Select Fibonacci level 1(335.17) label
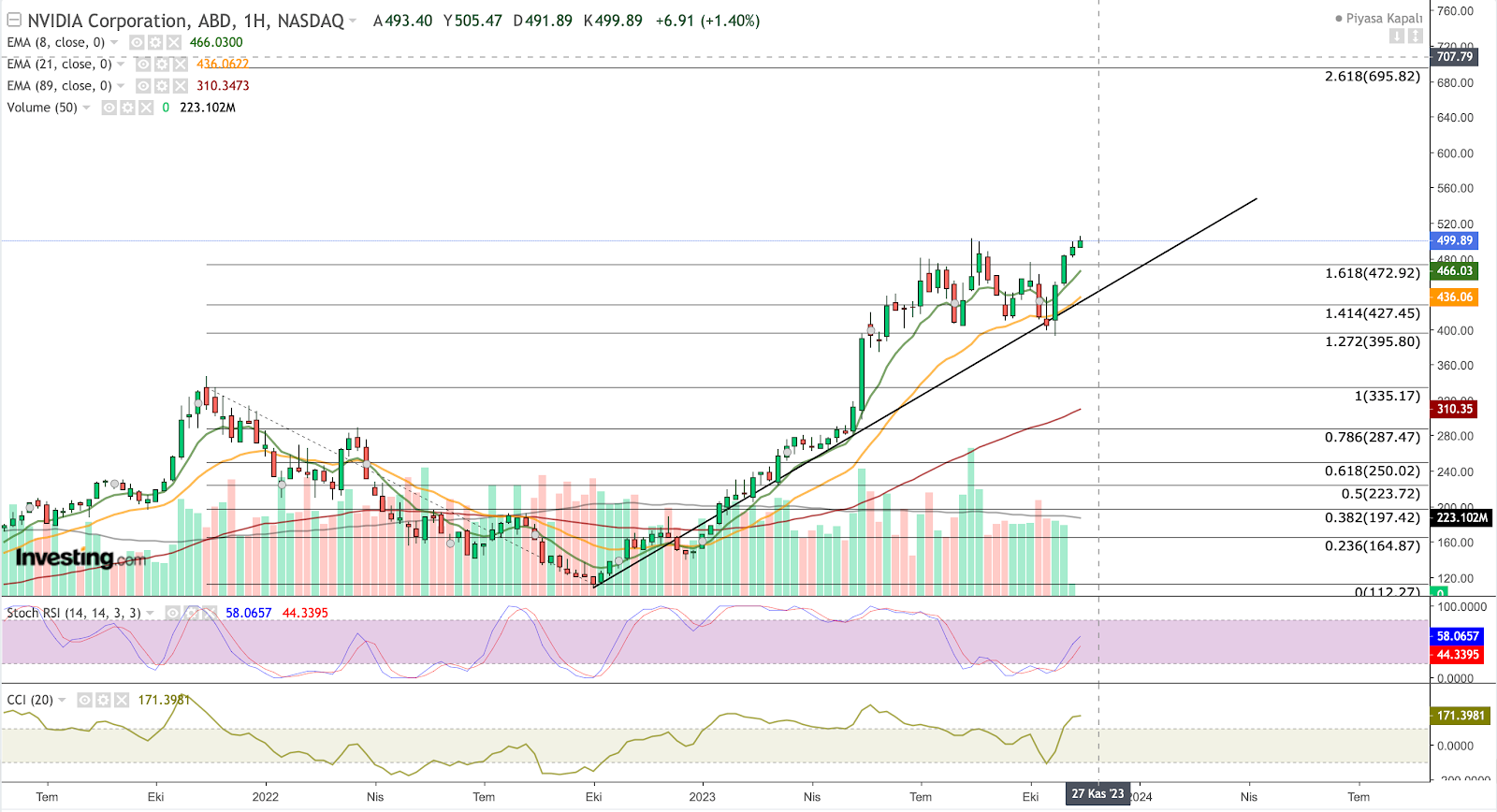 point(1388,396)
